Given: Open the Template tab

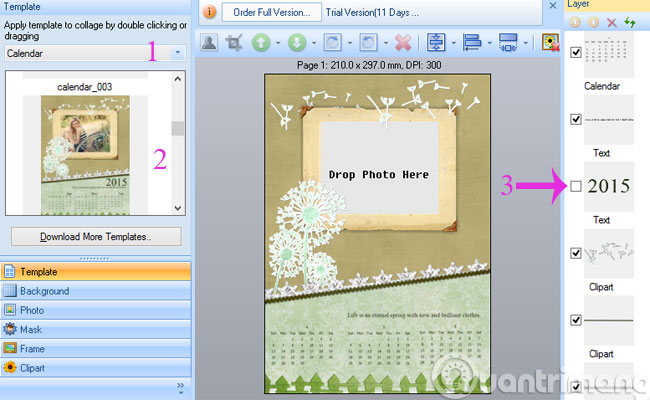Looking at the screenshot, I should pyautogui.click(x=96, y=272).
